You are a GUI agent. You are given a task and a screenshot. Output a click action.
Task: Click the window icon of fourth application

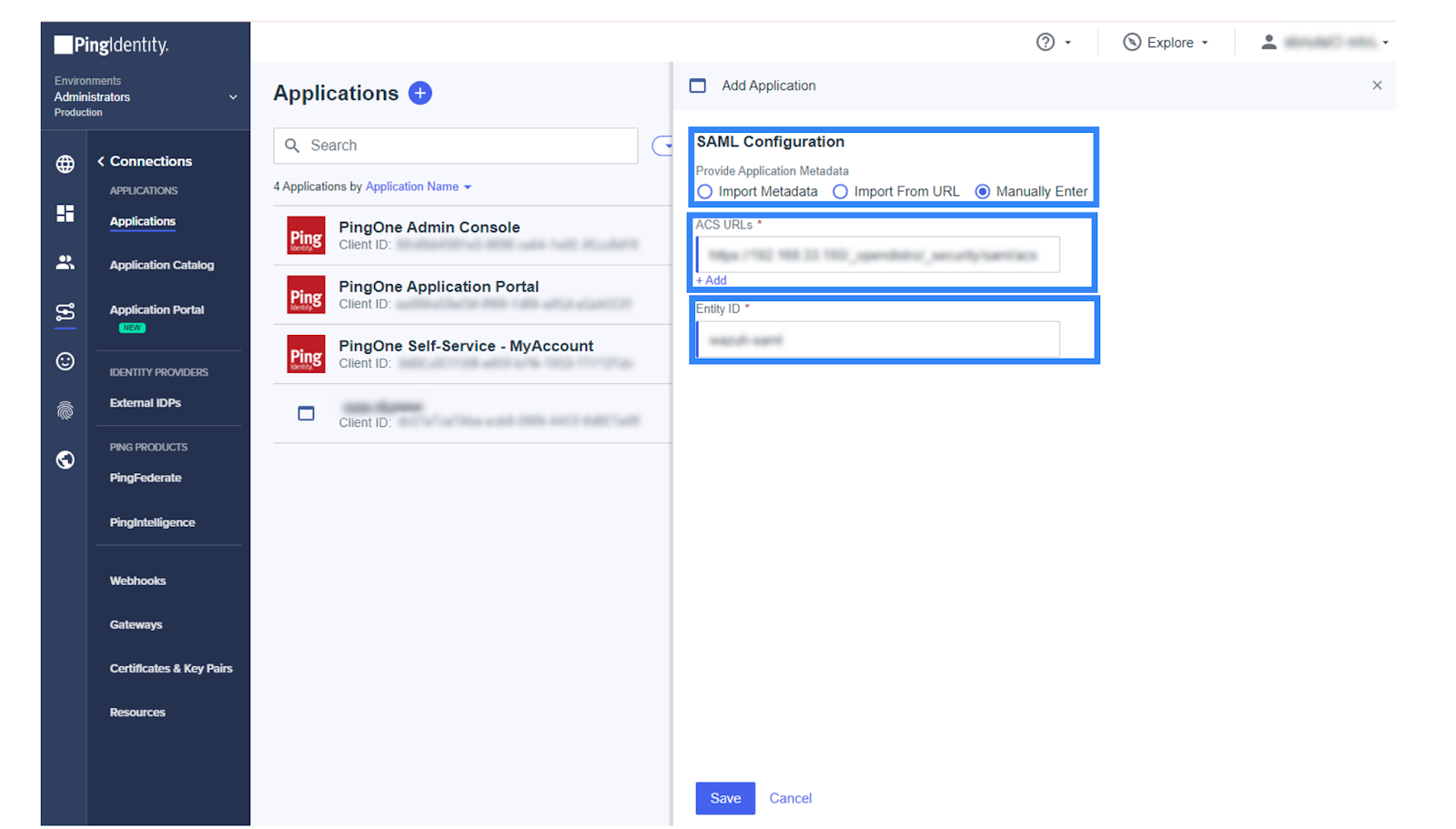tap(307, 413)
